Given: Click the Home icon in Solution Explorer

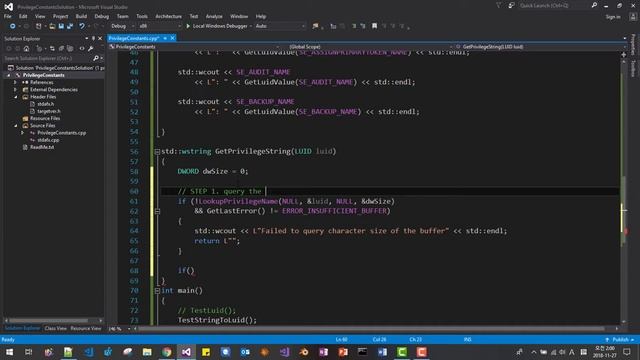Looking at the screenshot, I should 27,49.
